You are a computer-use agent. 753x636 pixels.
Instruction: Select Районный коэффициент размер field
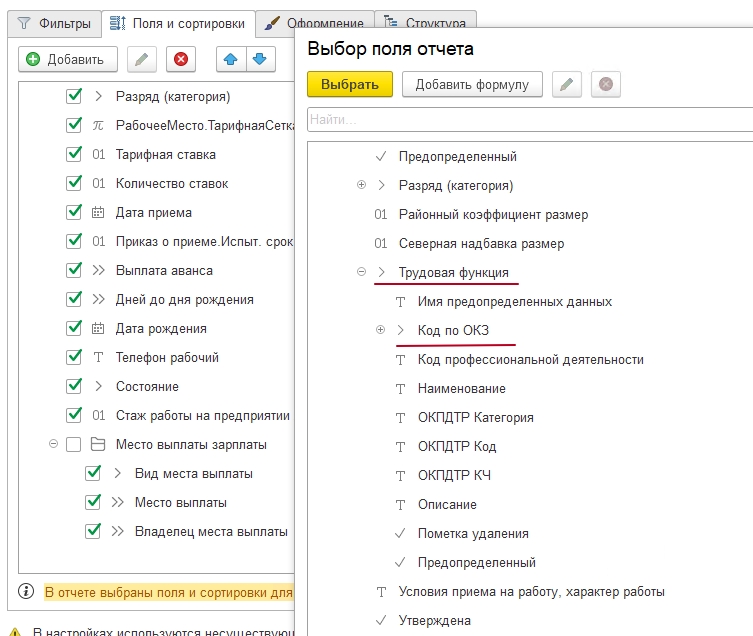point(493,215)
